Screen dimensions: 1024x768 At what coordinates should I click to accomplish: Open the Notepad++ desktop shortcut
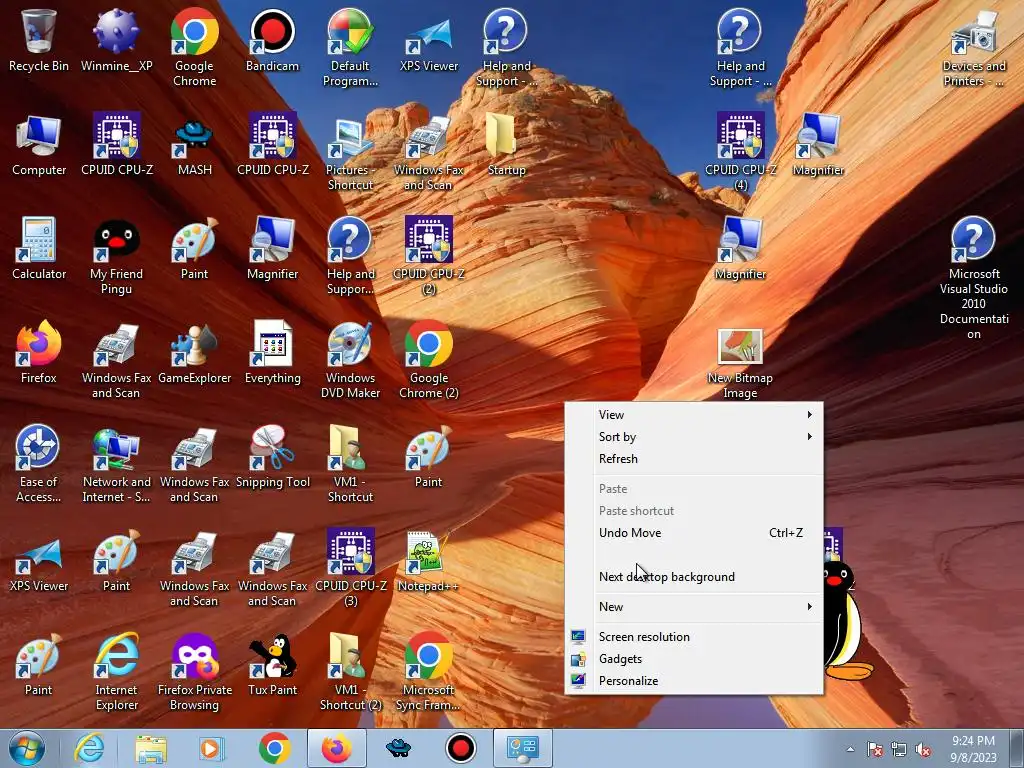[428, 560]
